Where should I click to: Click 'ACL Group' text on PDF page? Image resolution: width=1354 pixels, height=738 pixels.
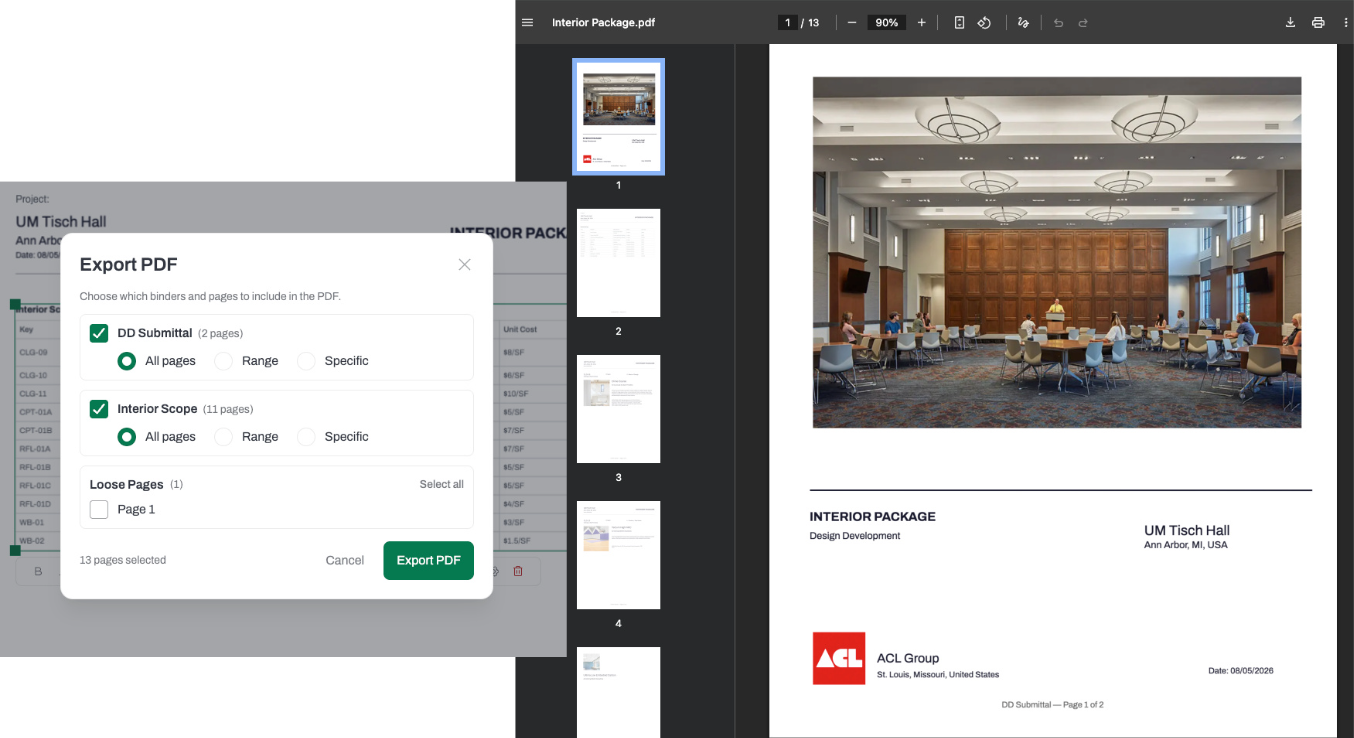coord(908,658)
